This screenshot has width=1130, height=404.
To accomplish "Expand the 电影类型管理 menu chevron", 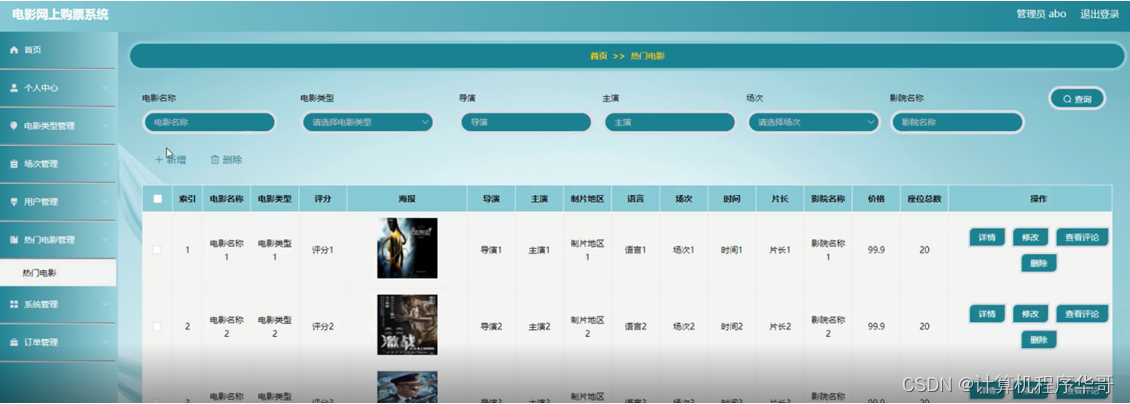I will [x=105, y=126].
